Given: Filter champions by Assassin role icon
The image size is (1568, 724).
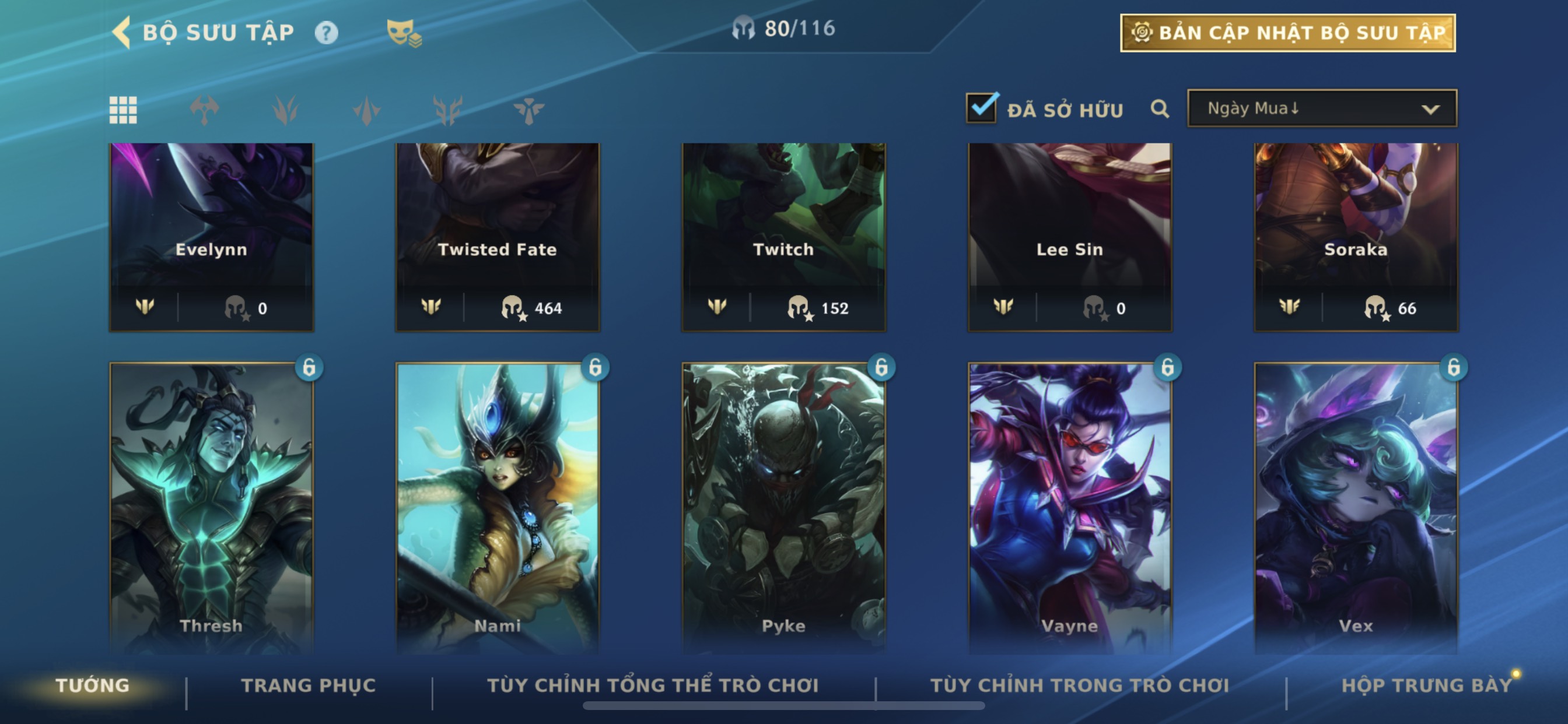Looking at the screenshot, I should tap(366, 110).
